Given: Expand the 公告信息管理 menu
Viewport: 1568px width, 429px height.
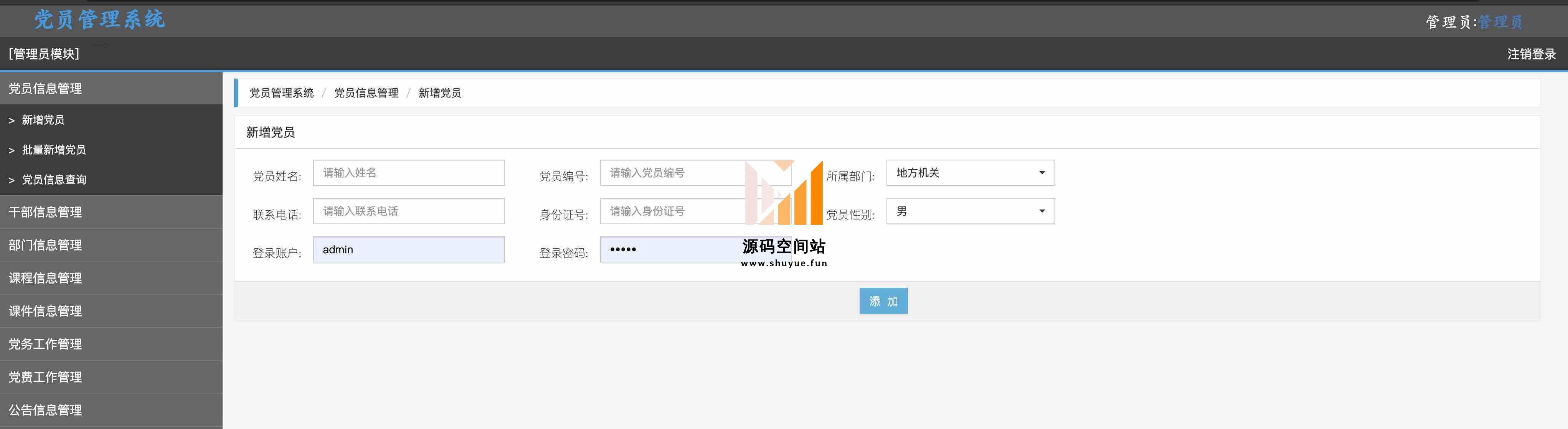Looking at the screenshot, I should tap(111, 409).
